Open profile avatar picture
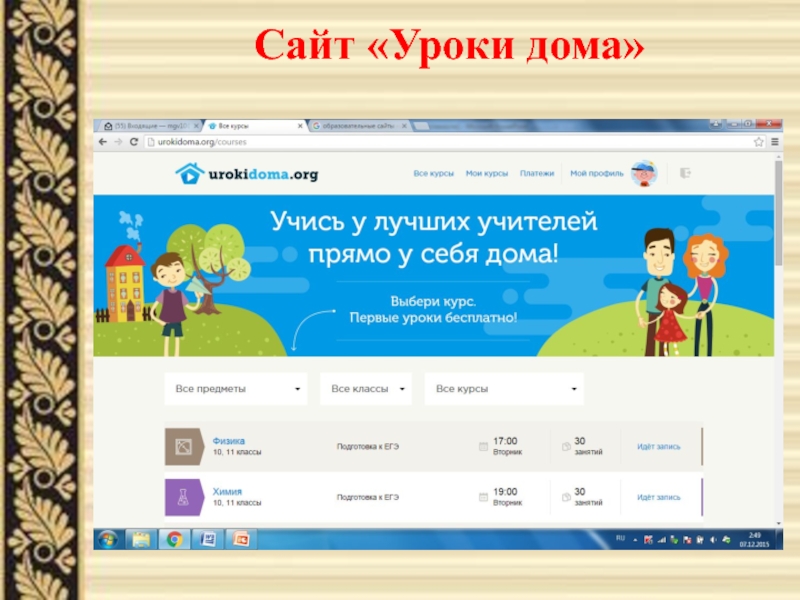The image size is (800, 600). coord(644,173)
